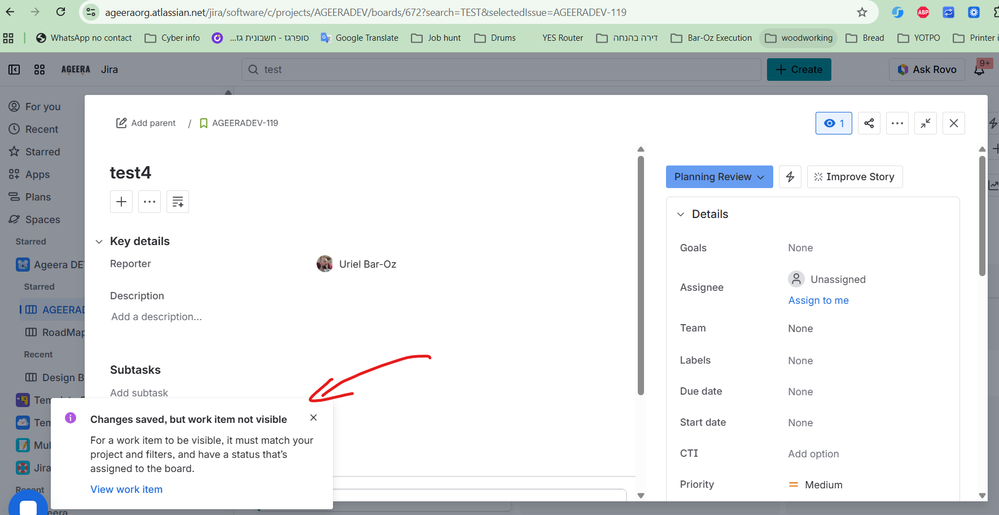Open issue actions three-dot menu
This screenshot has width=999, height=515.
click(897, 124)
